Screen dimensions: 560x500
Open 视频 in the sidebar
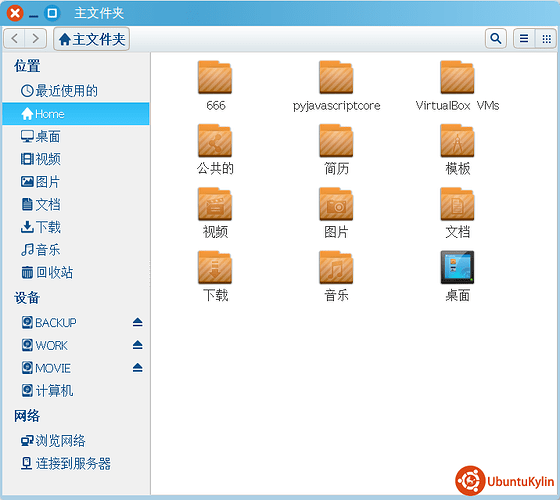(76, 159)
